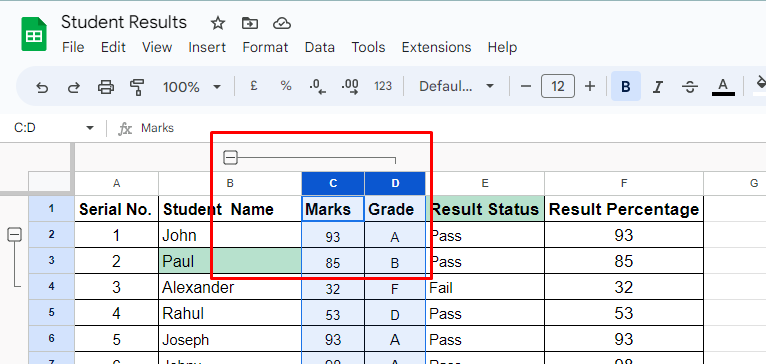Open the Tools menu
This screenshot has height=364, width=766.
(x=368, y=47)
